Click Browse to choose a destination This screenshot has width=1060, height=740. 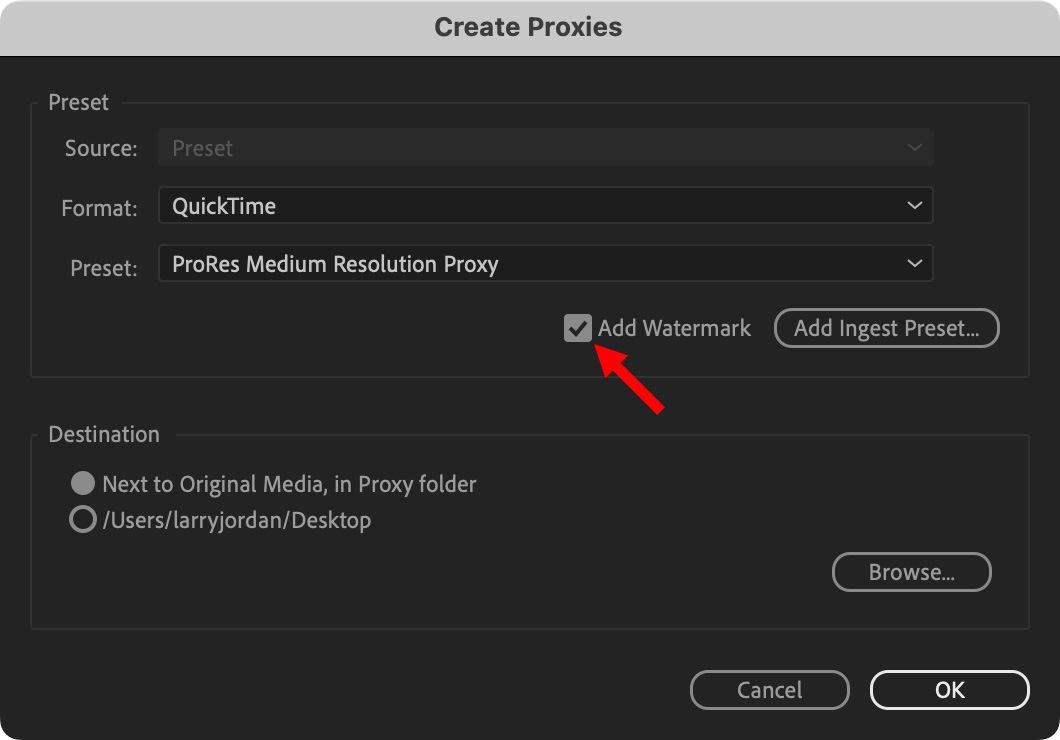click(x=911, y=572)
